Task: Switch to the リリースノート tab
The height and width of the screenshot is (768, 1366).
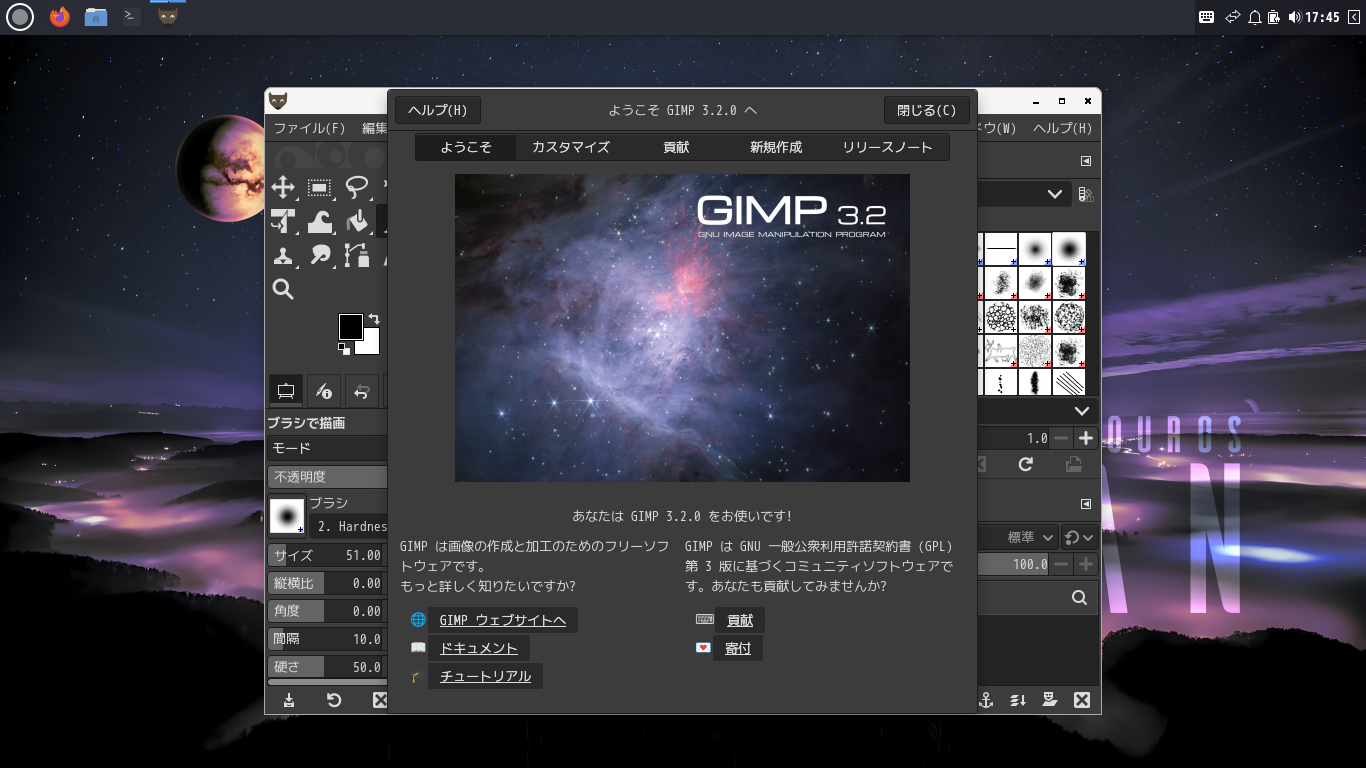Action: pyautogui.click(x=887, y=147)
